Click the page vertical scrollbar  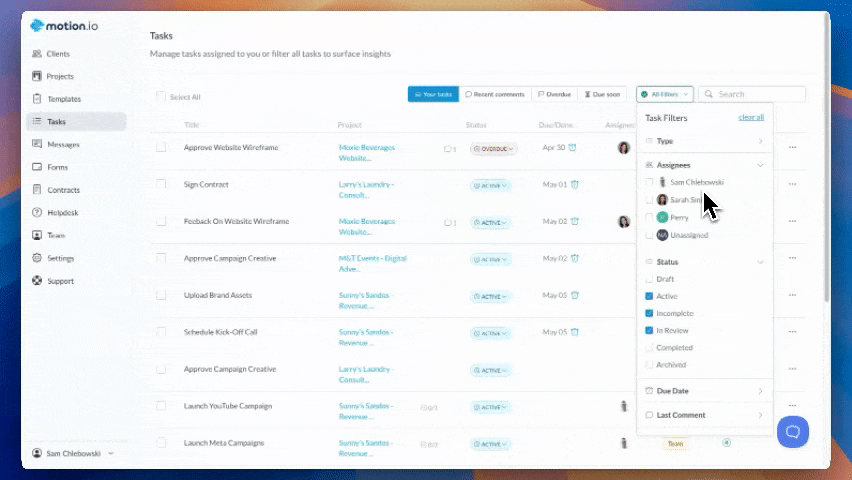(x=826, y=160)
